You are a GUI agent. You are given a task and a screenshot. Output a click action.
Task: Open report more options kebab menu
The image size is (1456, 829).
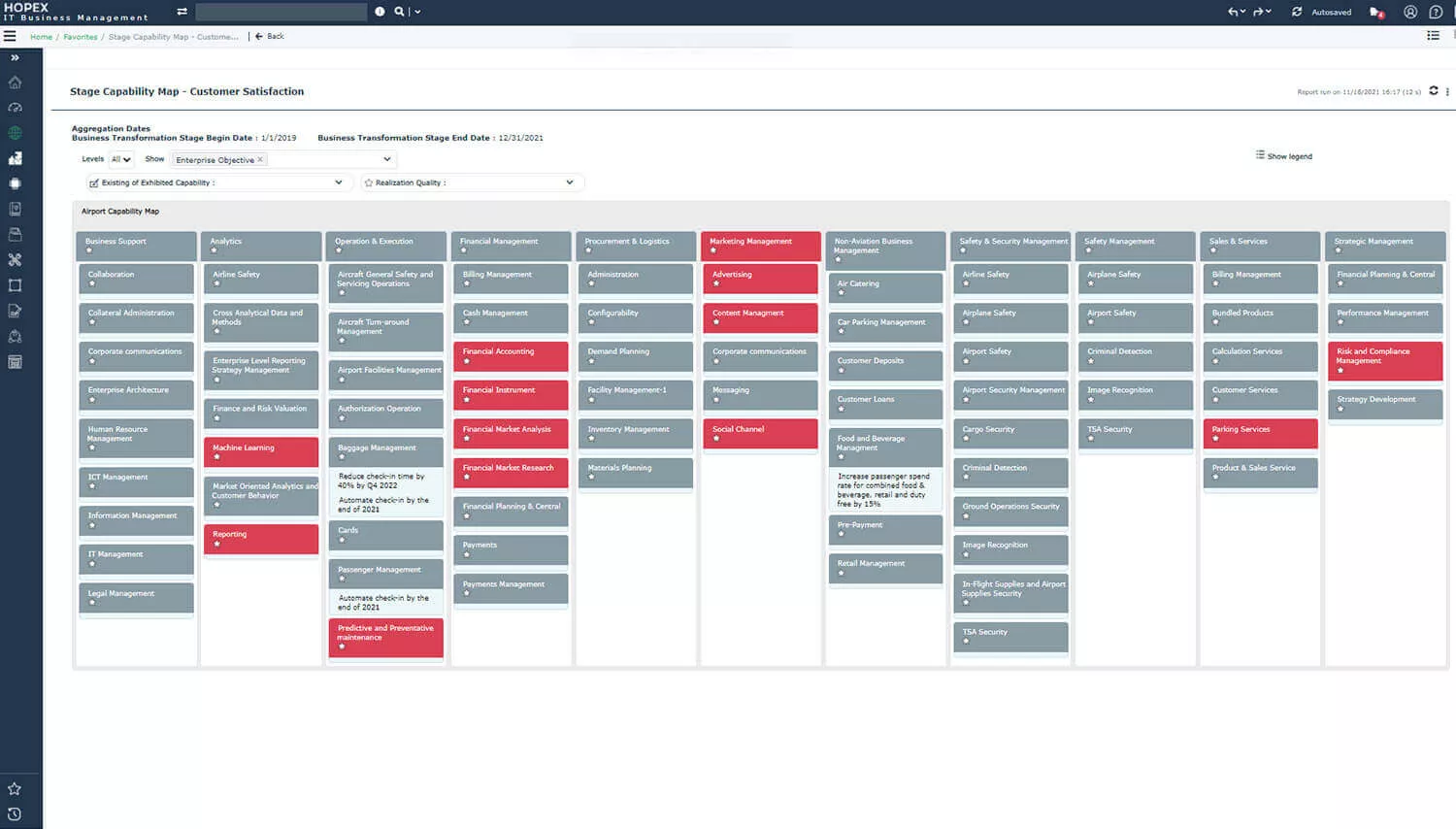point(1447,92)
